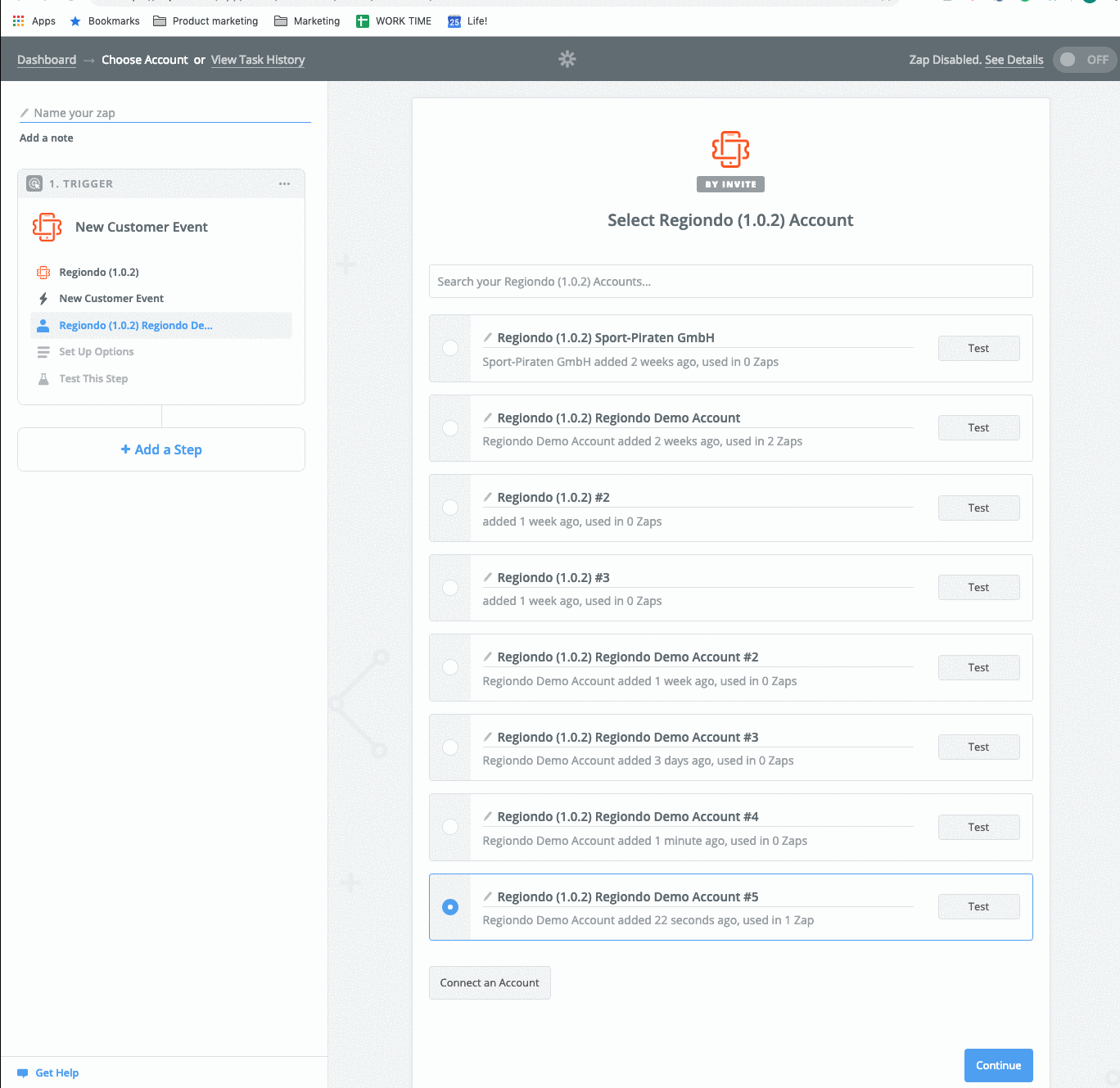The image size is (1120, 1088).
Task: Click the large Regiondo logo above BY INVITE
Action: (730, 149)
